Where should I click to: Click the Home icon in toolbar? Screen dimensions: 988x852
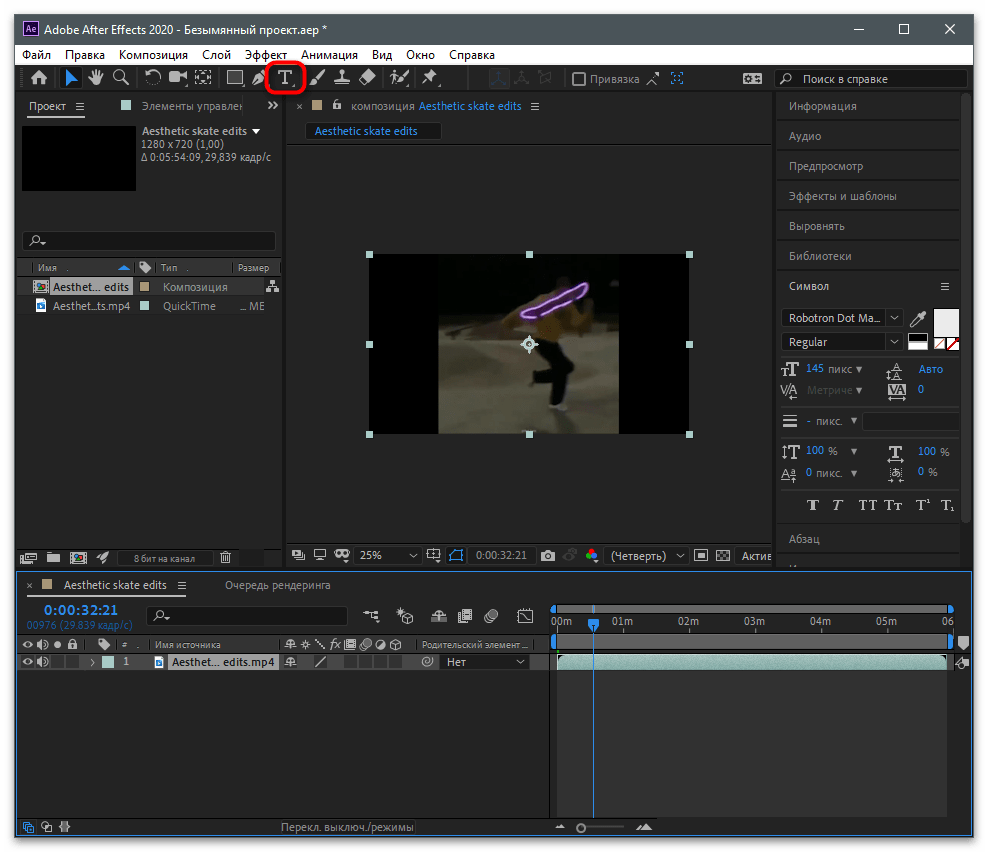(39, 77)
